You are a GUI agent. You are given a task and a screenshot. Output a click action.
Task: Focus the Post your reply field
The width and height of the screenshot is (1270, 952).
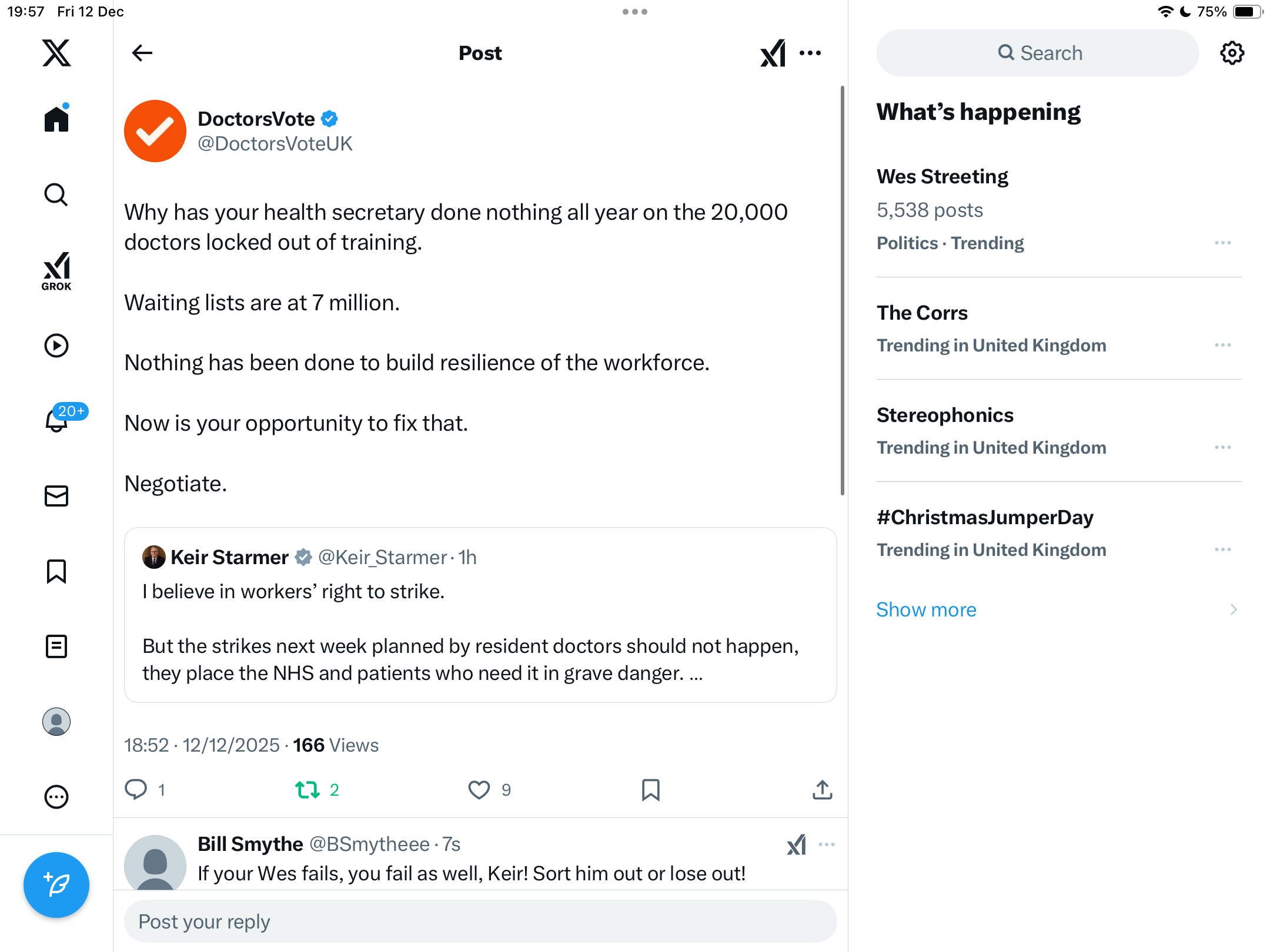click(x=480, y=921)
